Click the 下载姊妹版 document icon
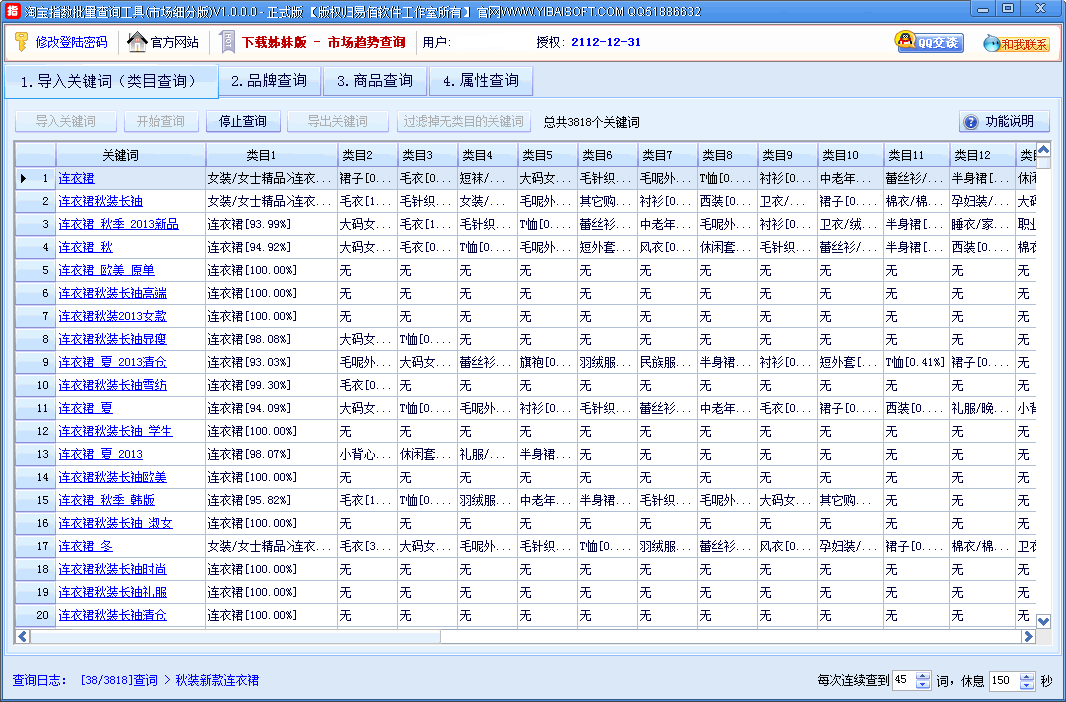This screenshot has width=1066, height=702. [227, 42]
